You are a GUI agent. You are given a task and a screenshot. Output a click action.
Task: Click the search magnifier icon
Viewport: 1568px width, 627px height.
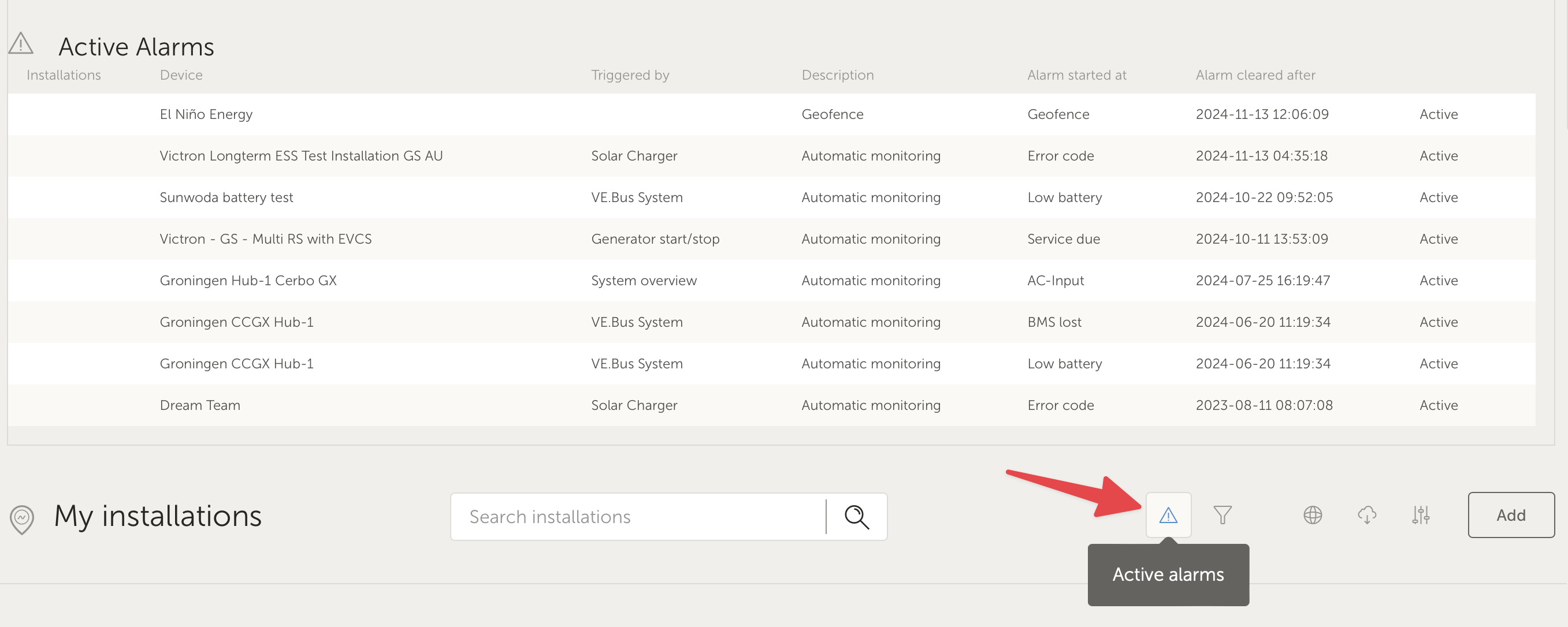(x=857, y=517)
